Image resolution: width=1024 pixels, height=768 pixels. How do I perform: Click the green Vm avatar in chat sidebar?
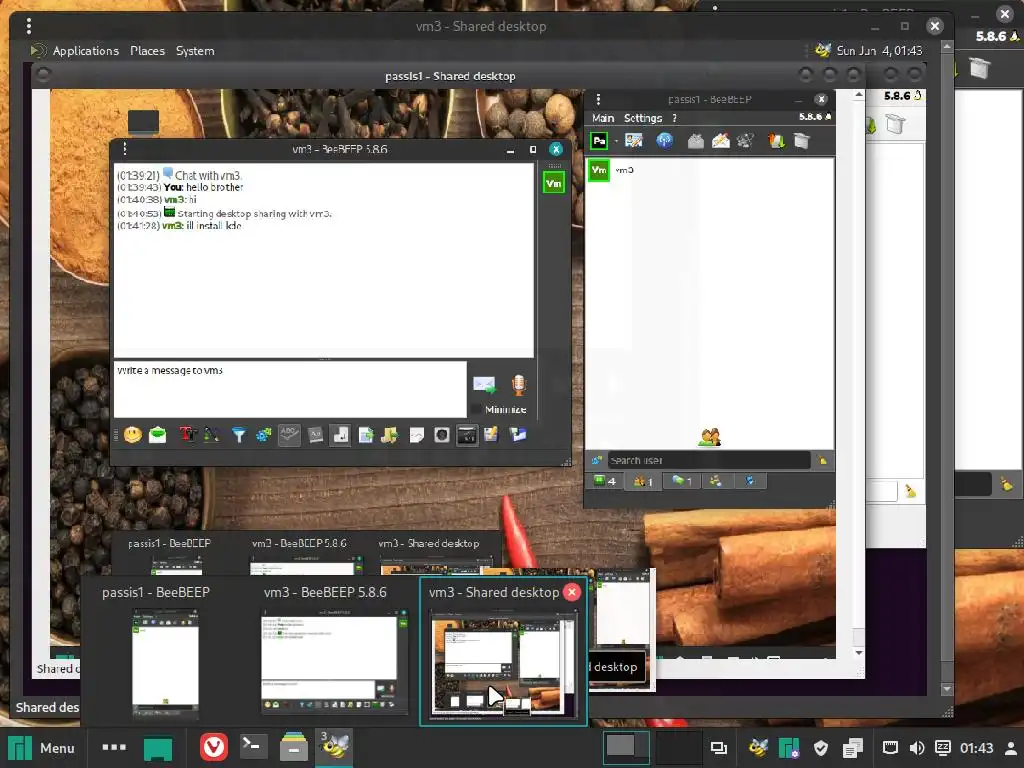(554, 184)
